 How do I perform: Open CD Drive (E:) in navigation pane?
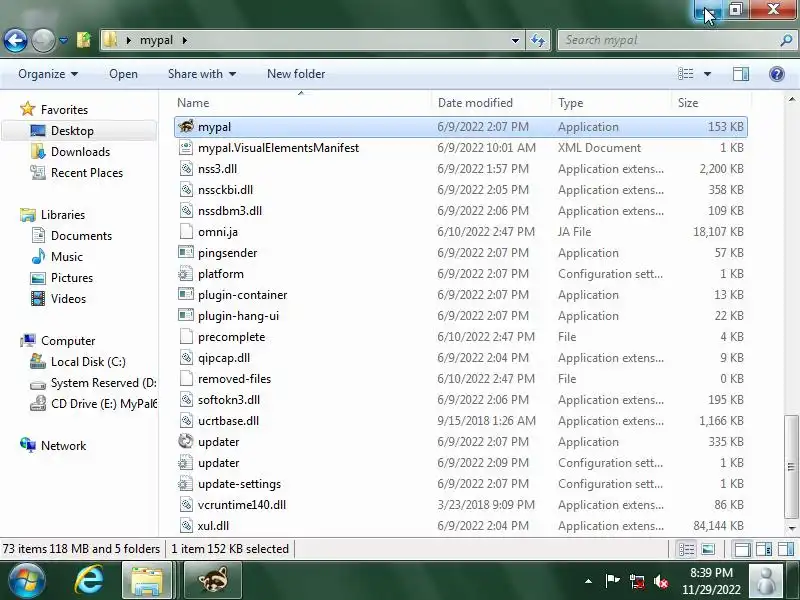pos(104,404)
